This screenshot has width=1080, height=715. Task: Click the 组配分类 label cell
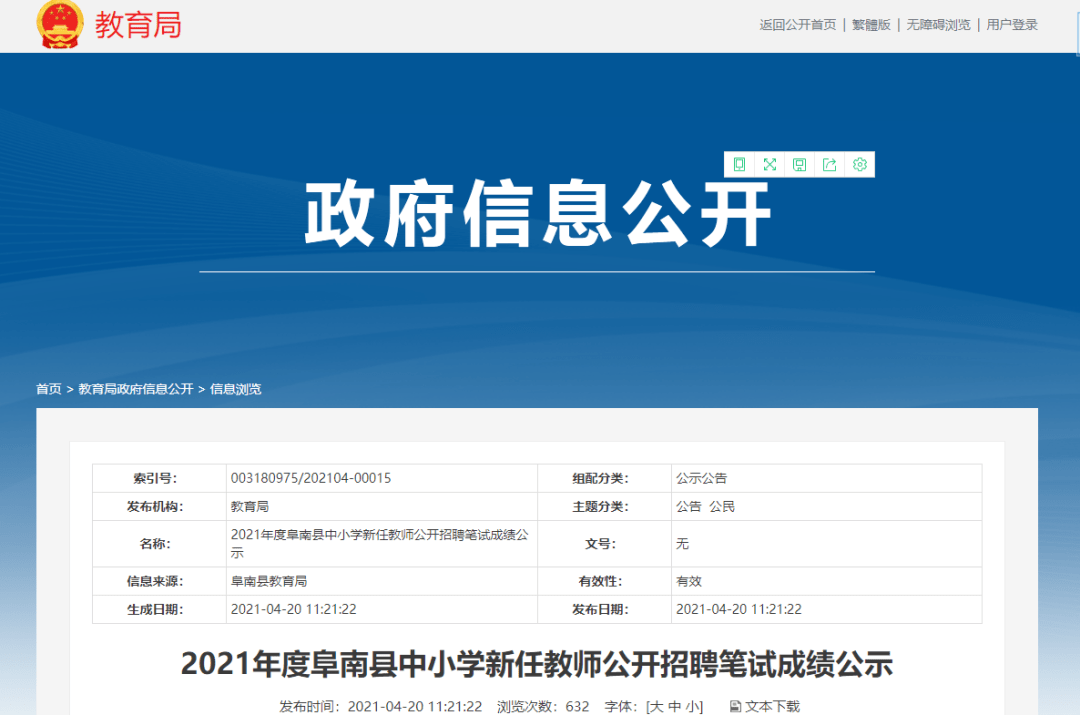tap(604, 478)
